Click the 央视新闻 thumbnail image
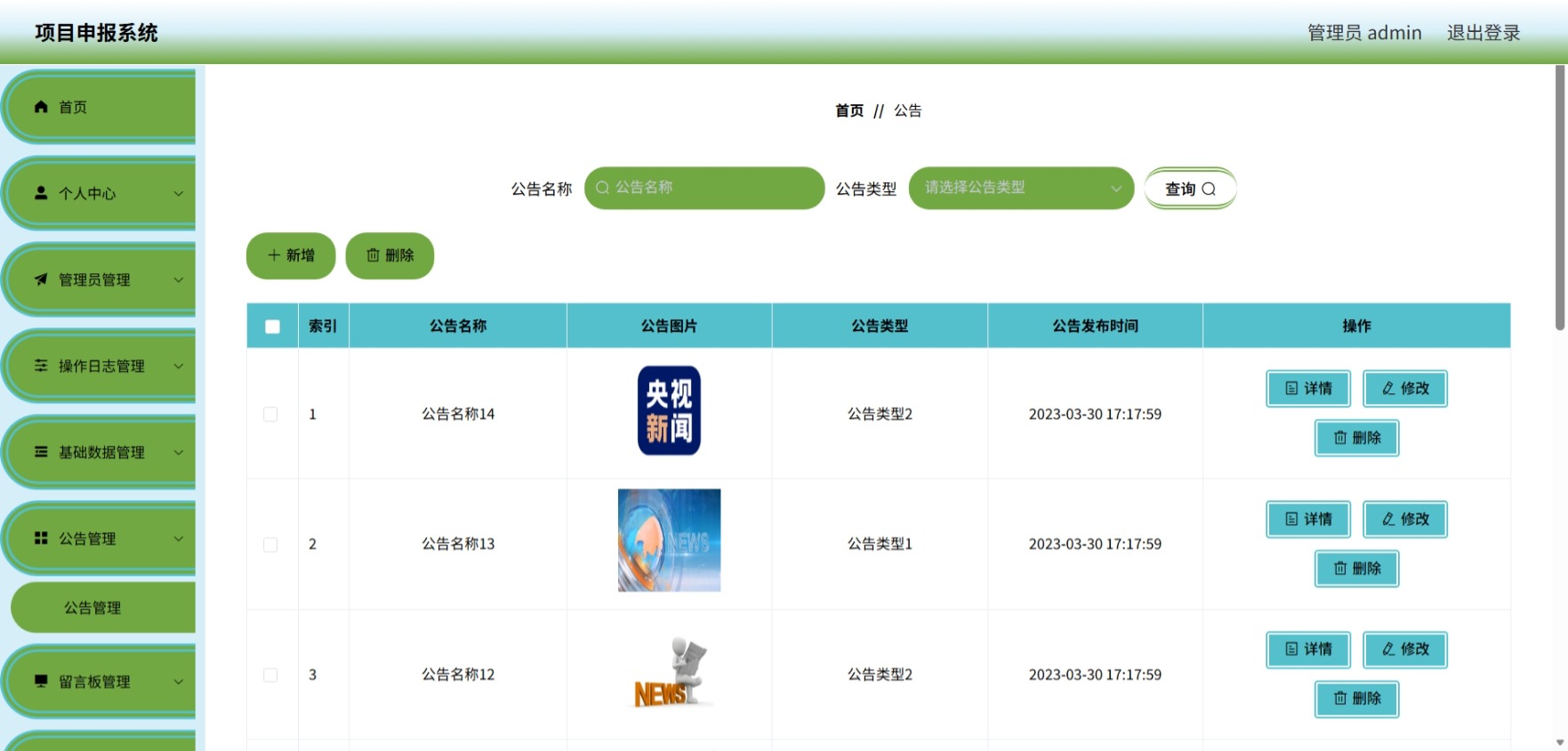 click(669, 410)
